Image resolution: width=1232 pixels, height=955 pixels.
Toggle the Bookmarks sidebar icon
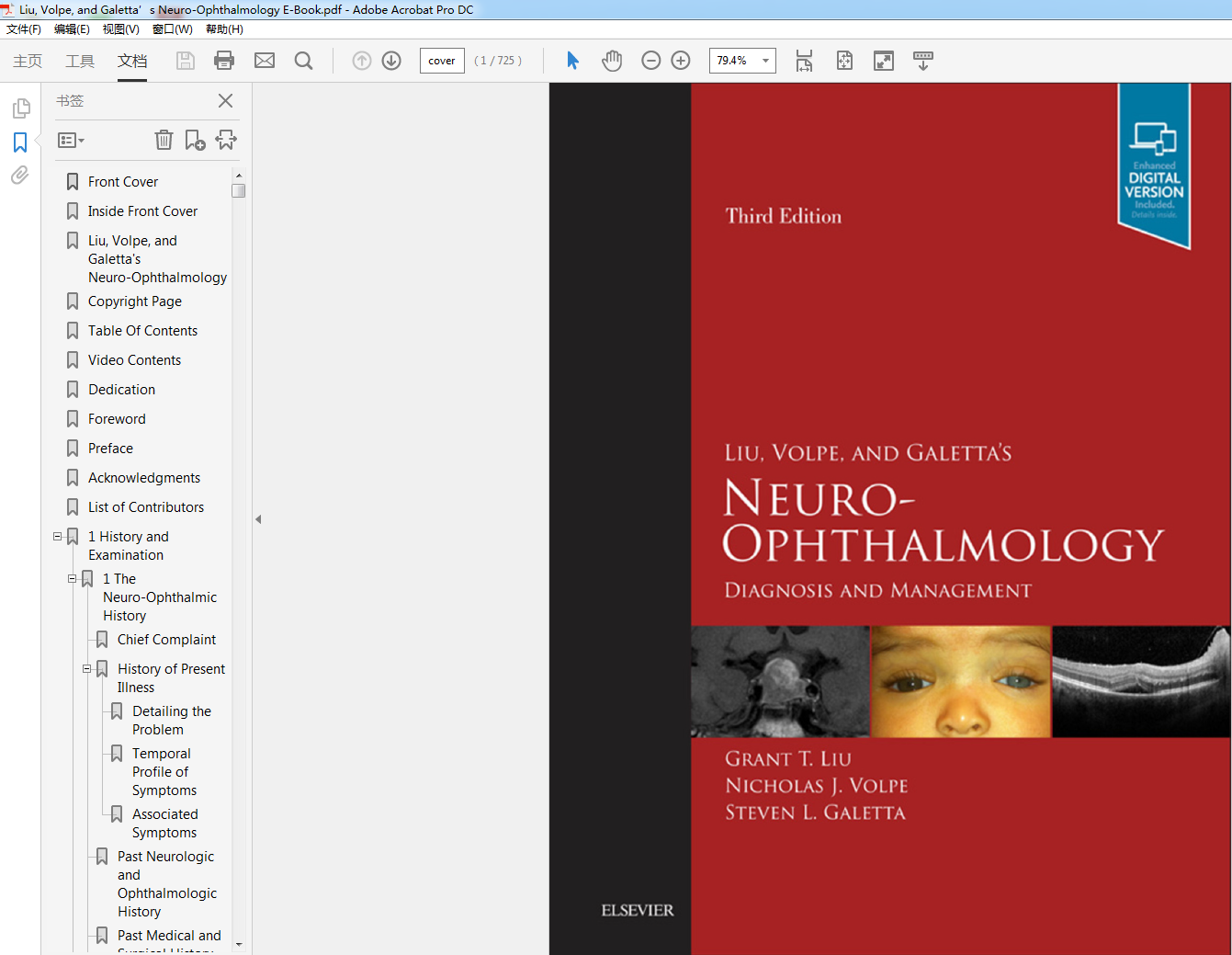click(20, 142)
